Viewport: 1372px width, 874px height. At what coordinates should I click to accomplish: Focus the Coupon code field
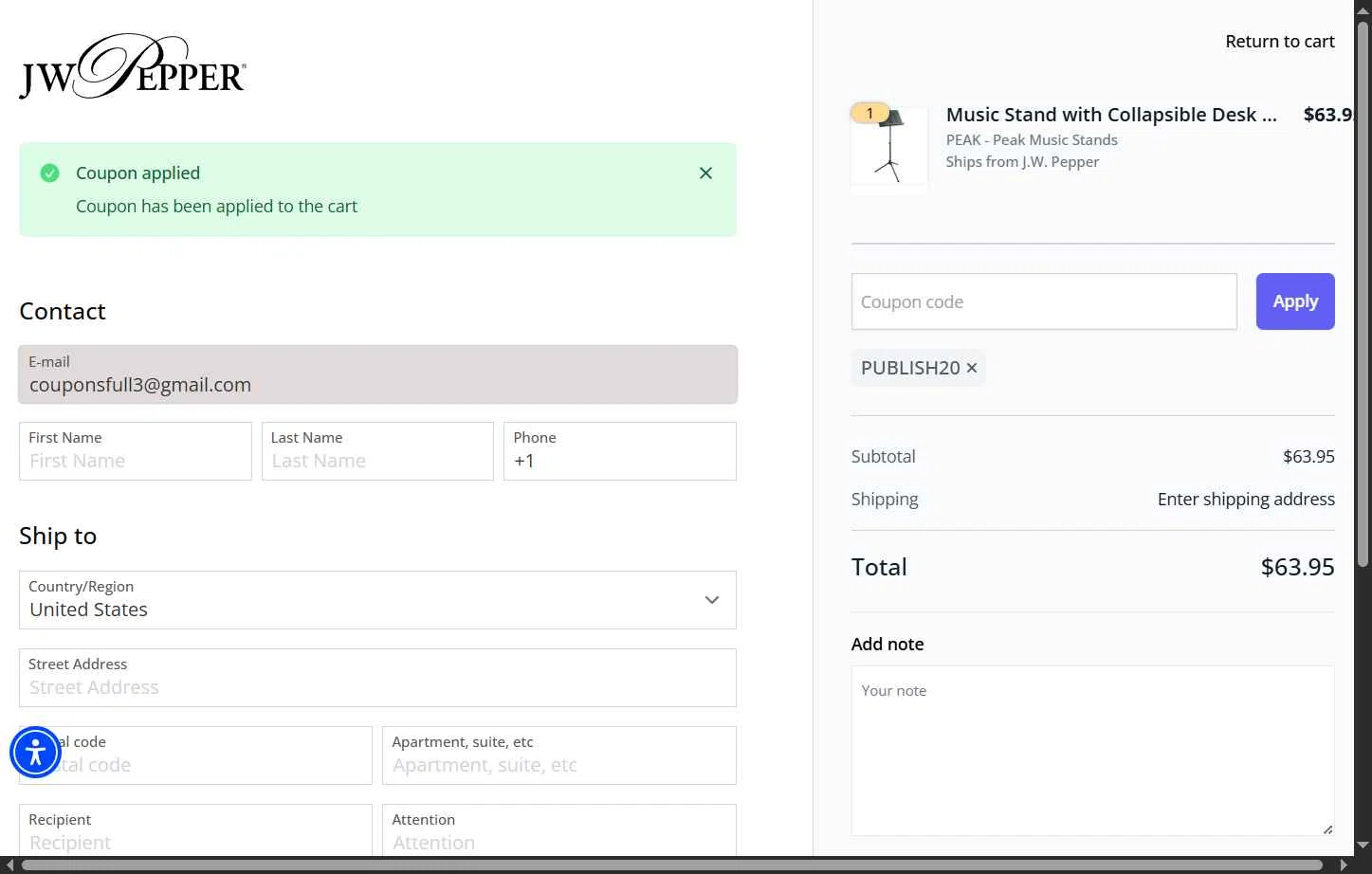click(x=1043, y=301)
